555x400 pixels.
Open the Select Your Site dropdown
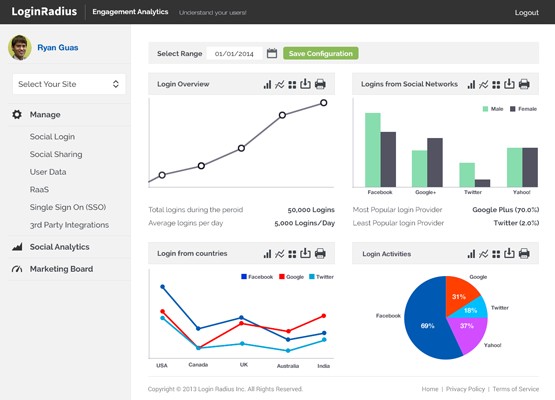tap(69, 84)
